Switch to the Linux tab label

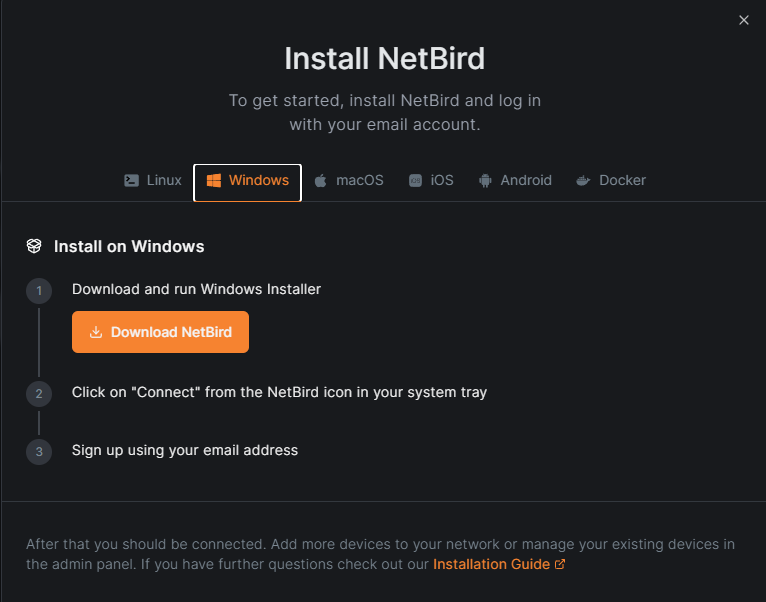pos(164,181)
